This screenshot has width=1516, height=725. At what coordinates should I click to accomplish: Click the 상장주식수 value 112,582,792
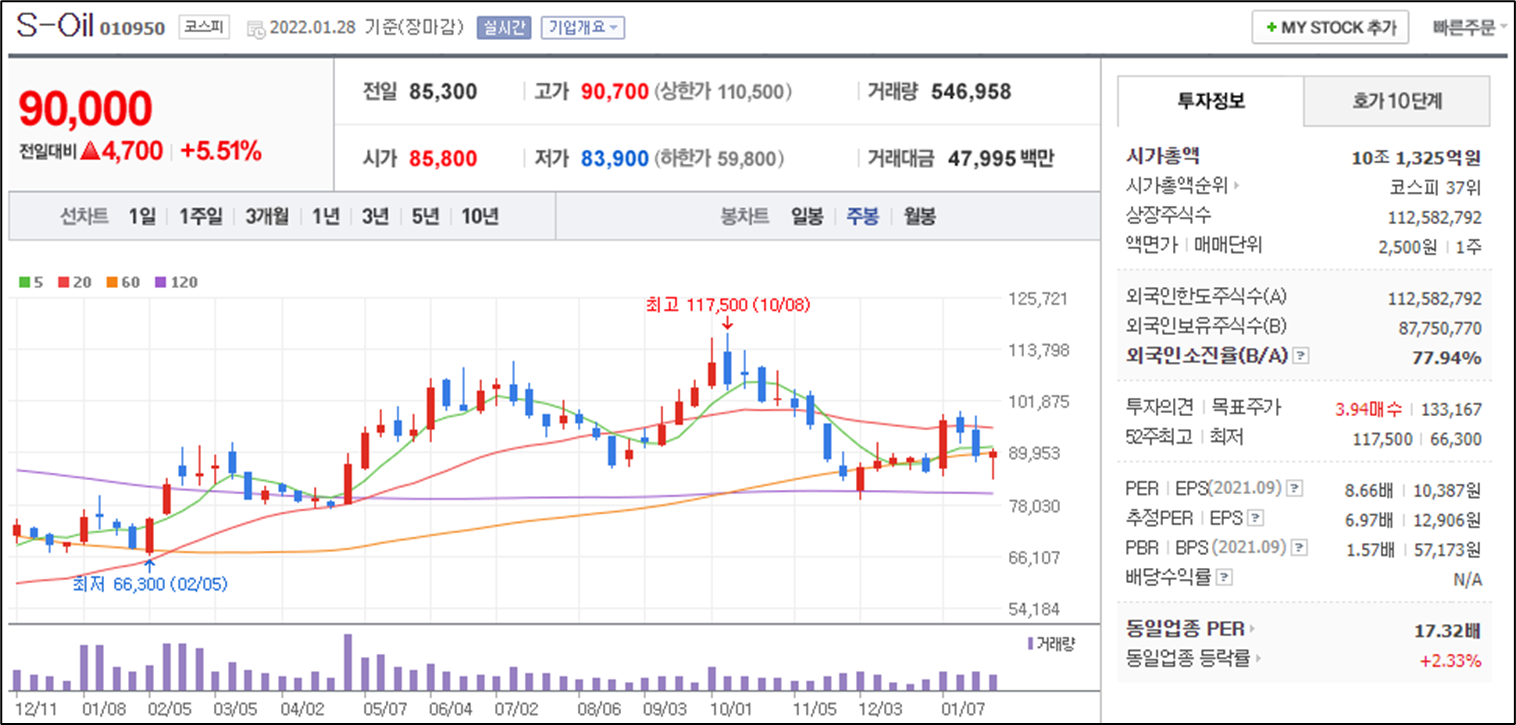coord(1435,217)
